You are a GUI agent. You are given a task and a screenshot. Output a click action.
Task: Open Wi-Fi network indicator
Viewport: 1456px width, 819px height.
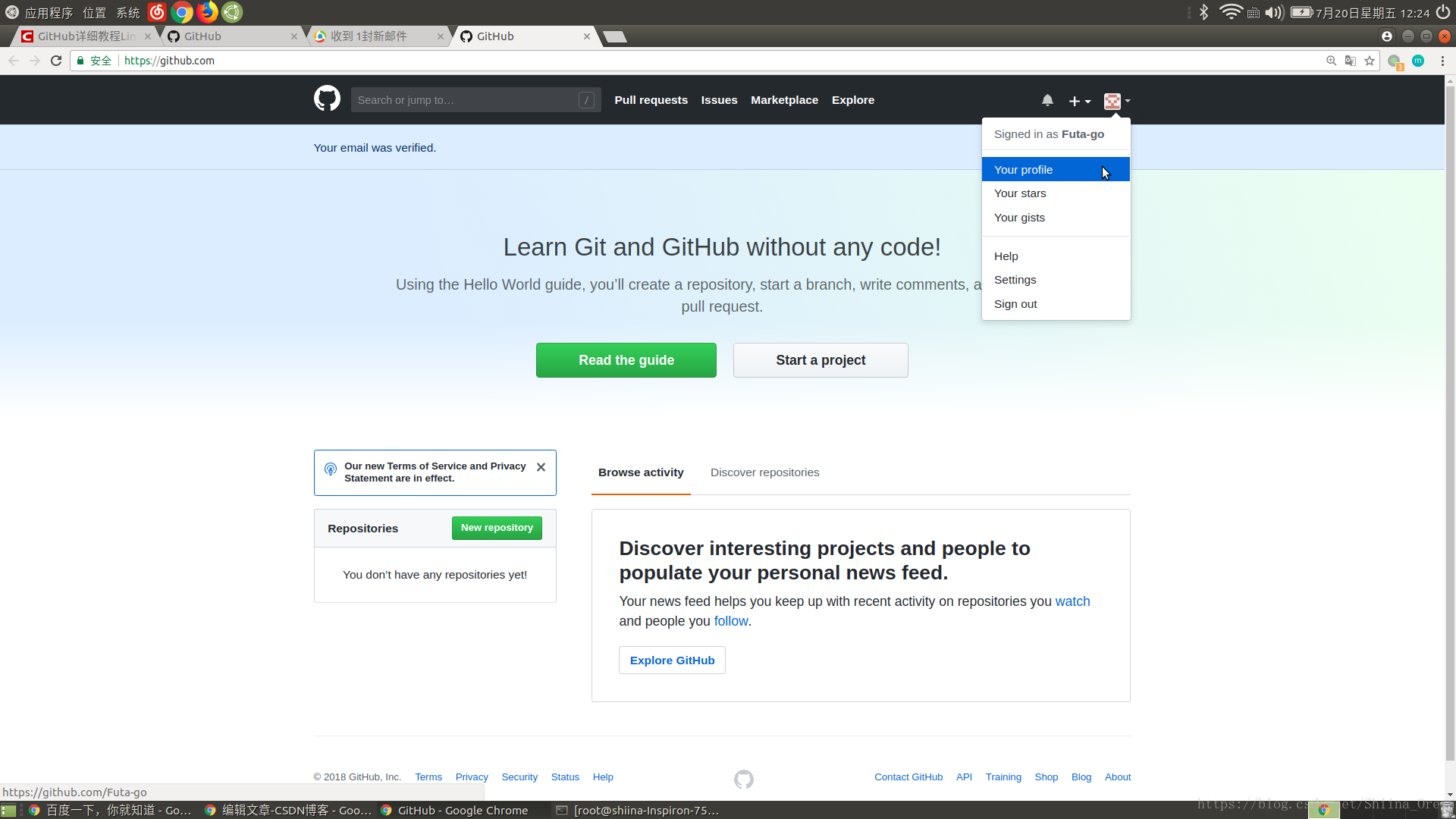coord(1230,12)
